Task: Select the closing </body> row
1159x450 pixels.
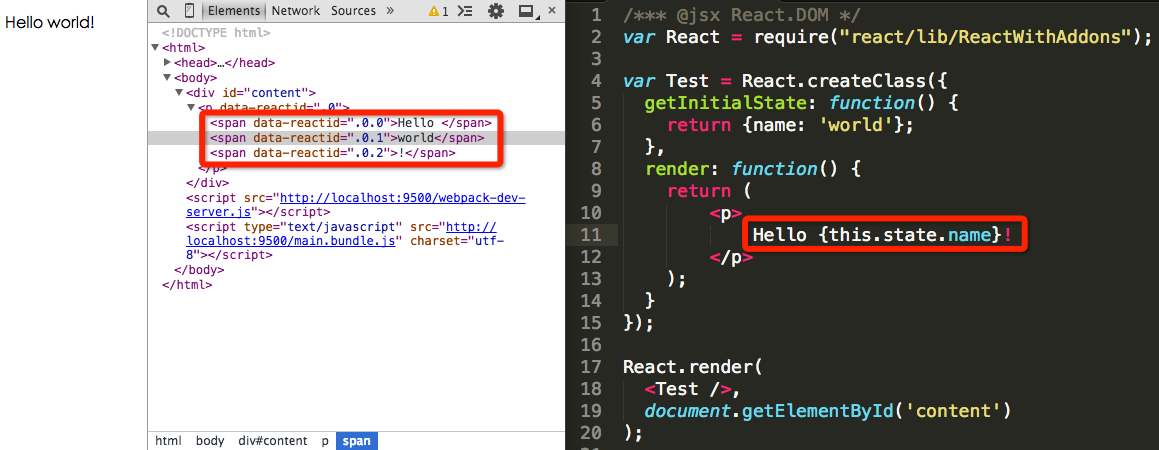Action: pyautogui.click(x=198, y=270)
